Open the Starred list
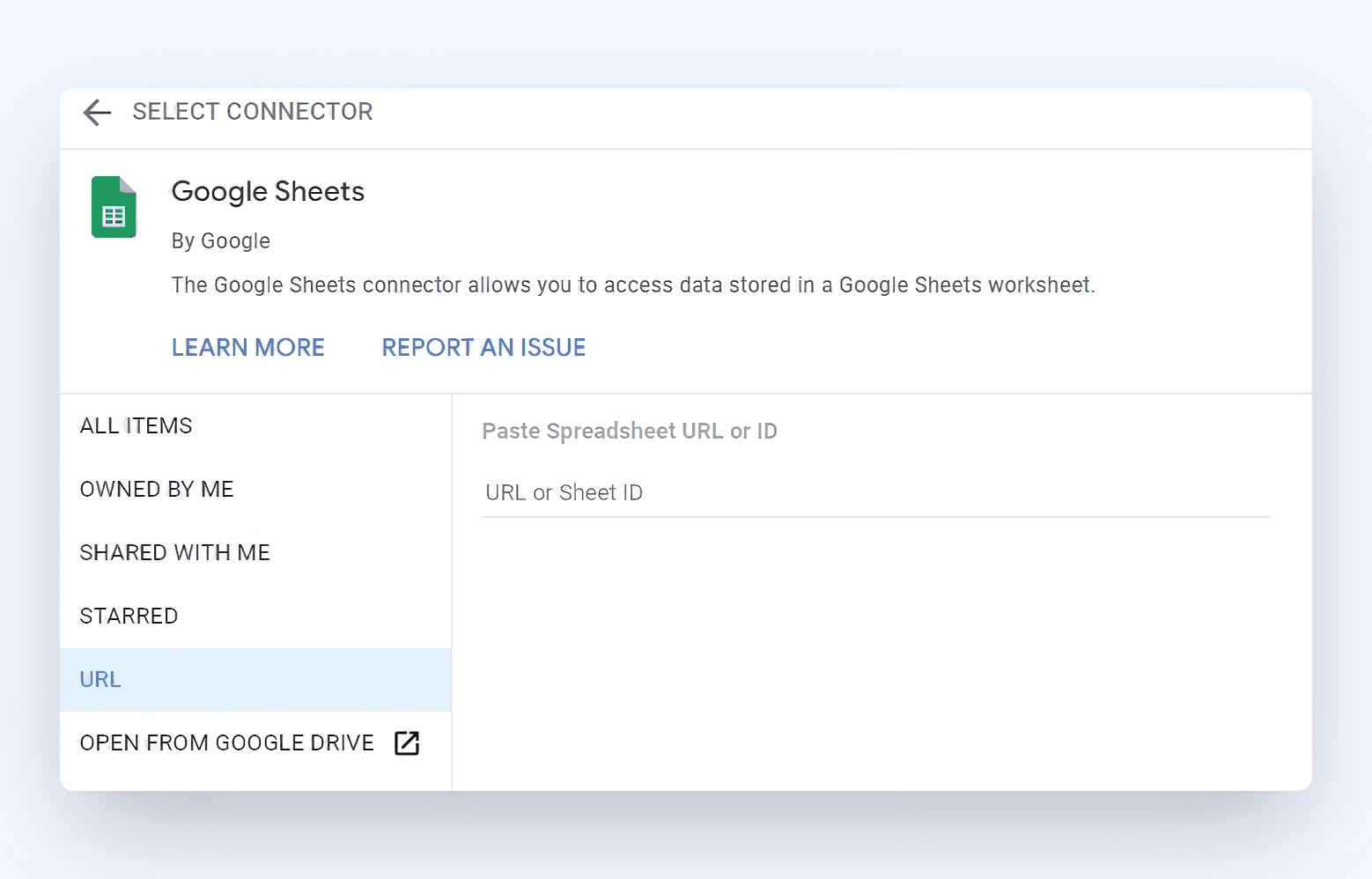This screenshot has width=1372, height=879. (129, 617)
